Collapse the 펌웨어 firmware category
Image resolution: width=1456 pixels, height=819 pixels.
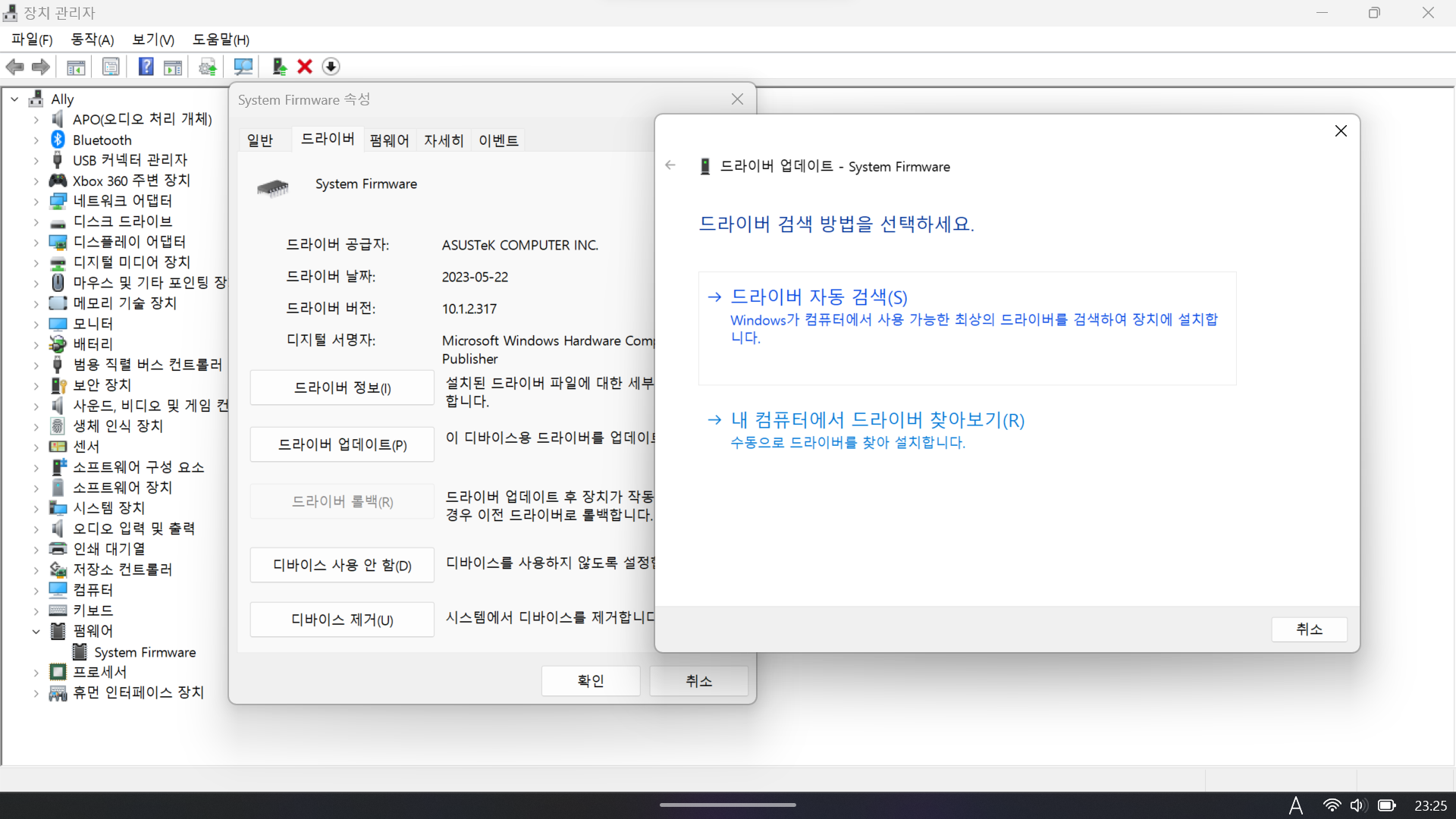coord(36,631)
